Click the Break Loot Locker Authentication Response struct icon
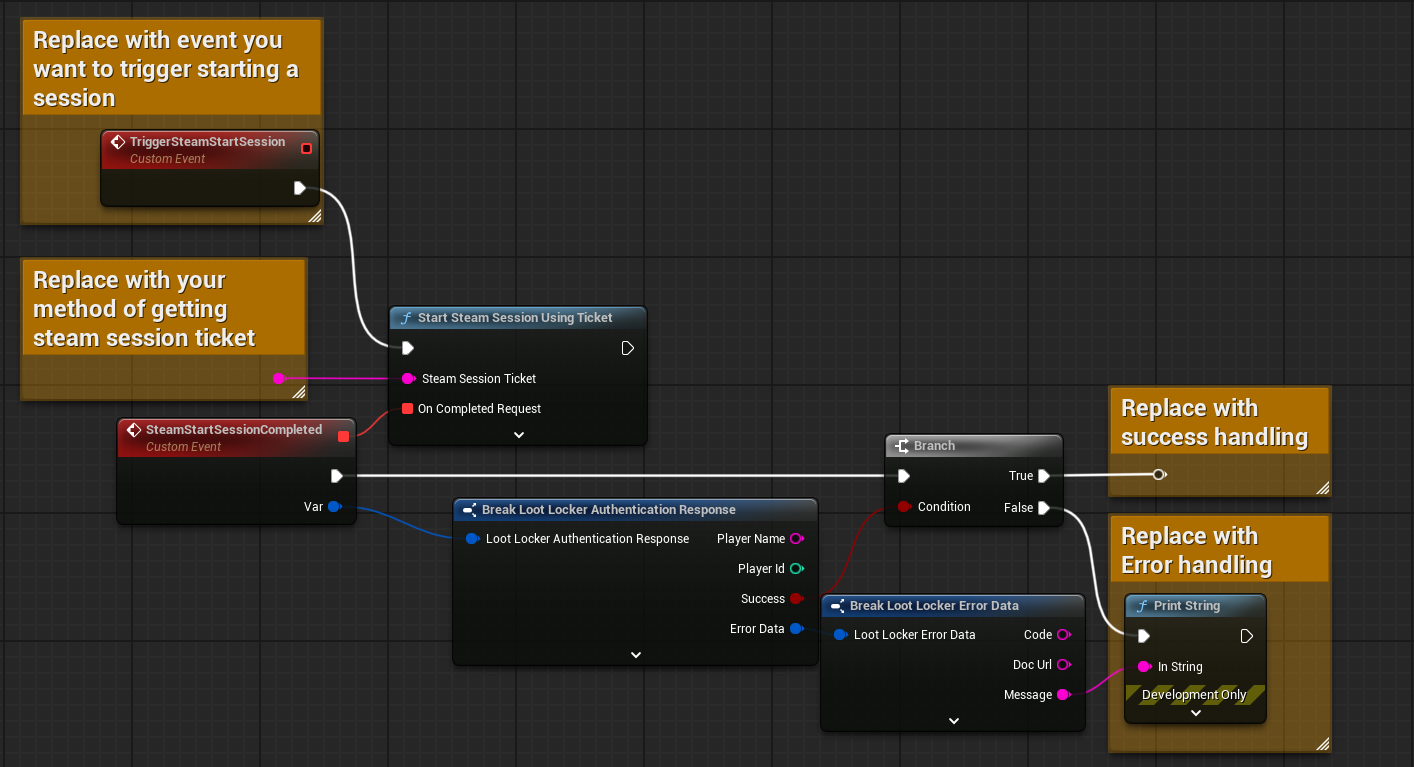 pyautogui.click(x=468, y=509)
